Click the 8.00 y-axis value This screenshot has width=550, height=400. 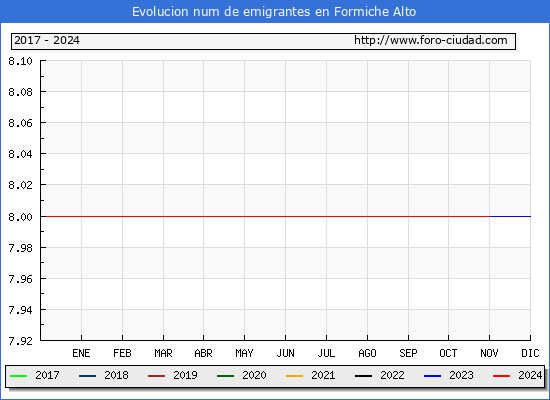pos(20,217)
